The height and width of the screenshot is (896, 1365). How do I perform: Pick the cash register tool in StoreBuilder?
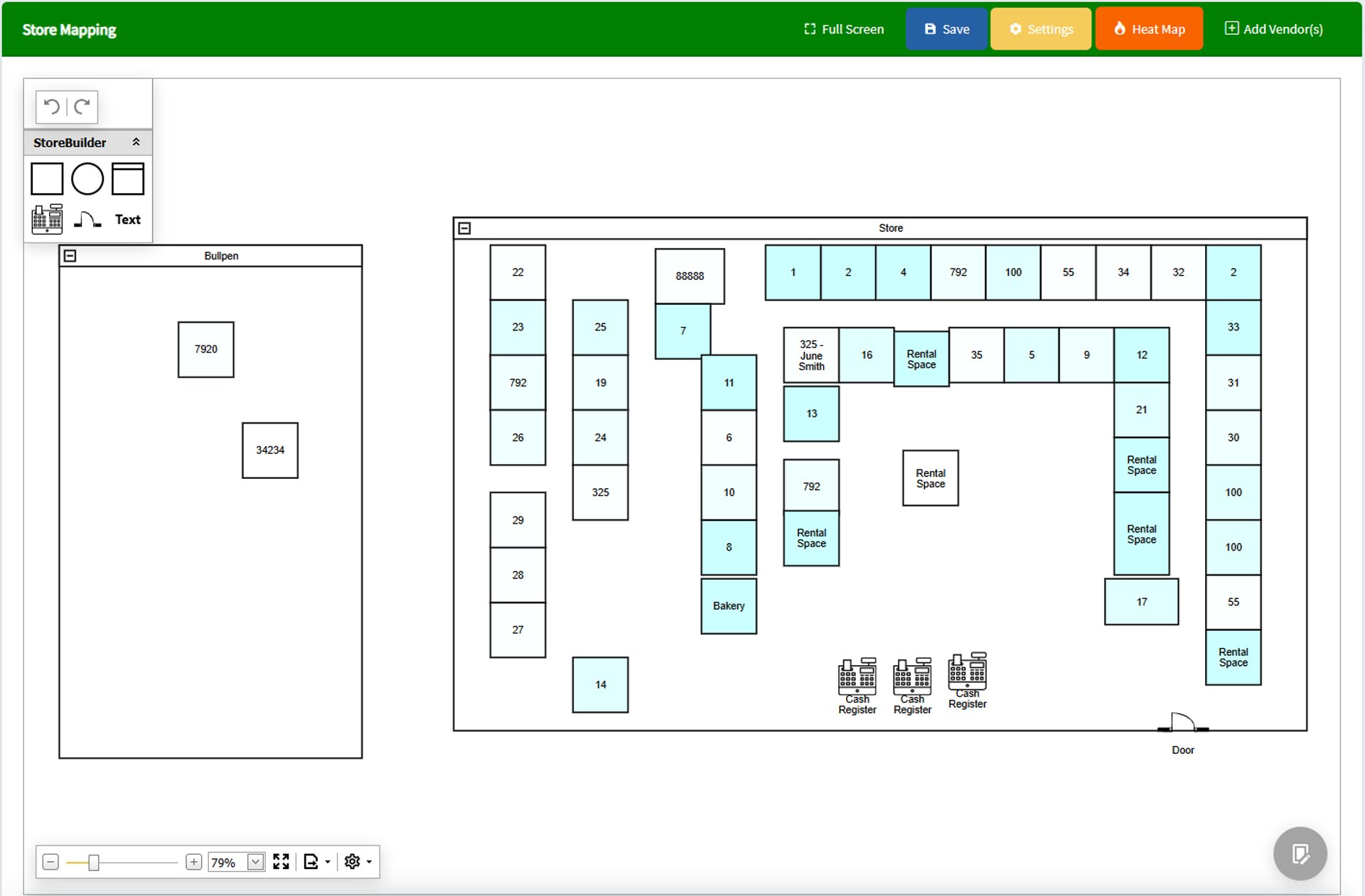pos(47,219)
